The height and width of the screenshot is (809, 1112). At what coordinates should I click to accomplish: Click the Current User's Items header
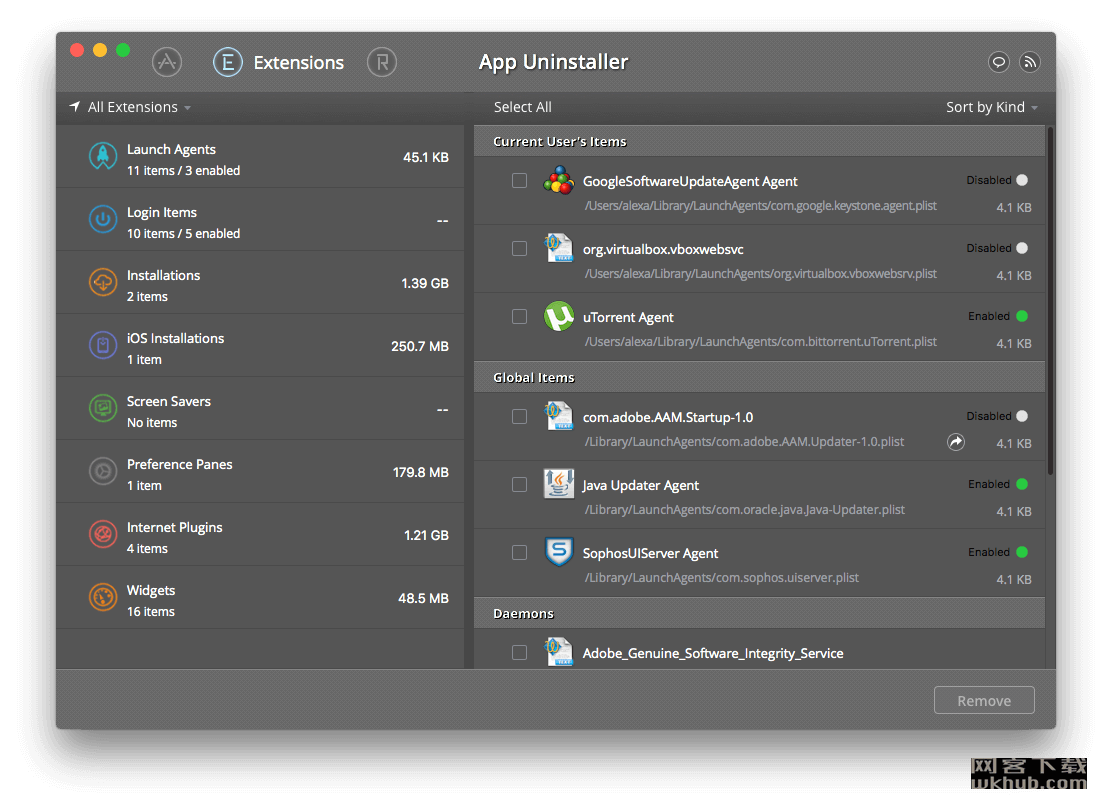click(x=760, y=142)
